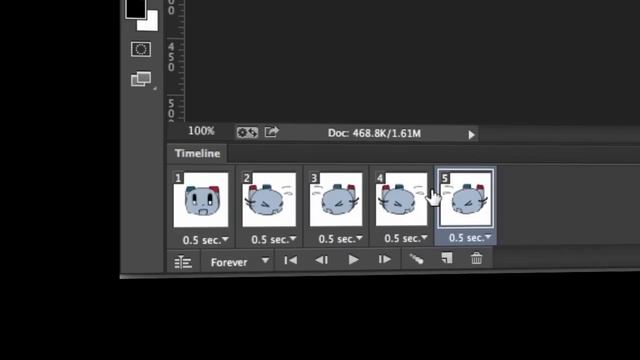This screenshot has width=640, height=360.
Task: Click the background white color swatch
Action: pyautogui.click(x=151, y=22)
